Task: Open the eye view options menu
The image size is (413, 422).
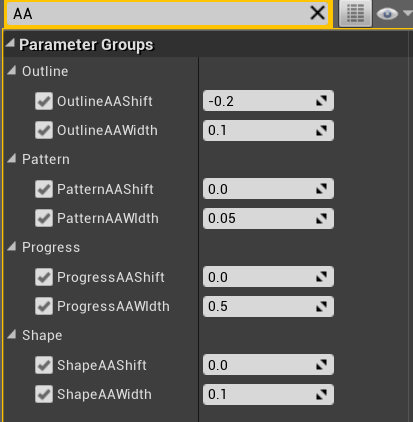Action: [x=393, y=14]
